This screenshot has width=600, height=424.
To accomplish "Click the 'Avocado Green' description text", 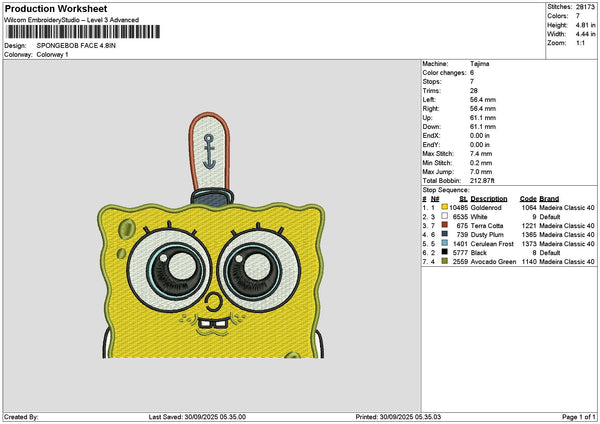I will tap(493, 262).
